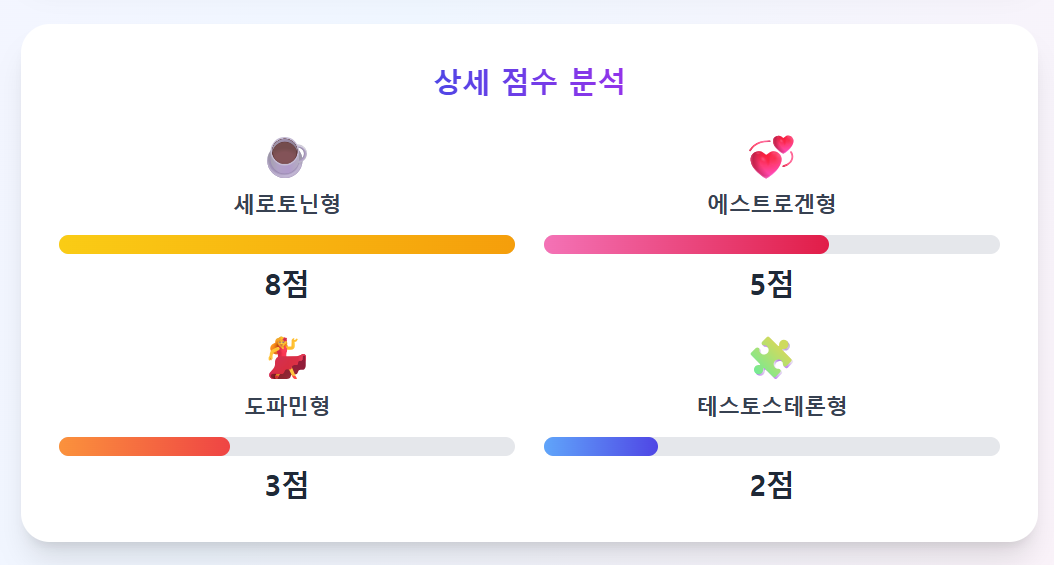The height and width of the screenshot is (565, 1054).
Task: Click the 3점 score text
Action: (287, 486)
